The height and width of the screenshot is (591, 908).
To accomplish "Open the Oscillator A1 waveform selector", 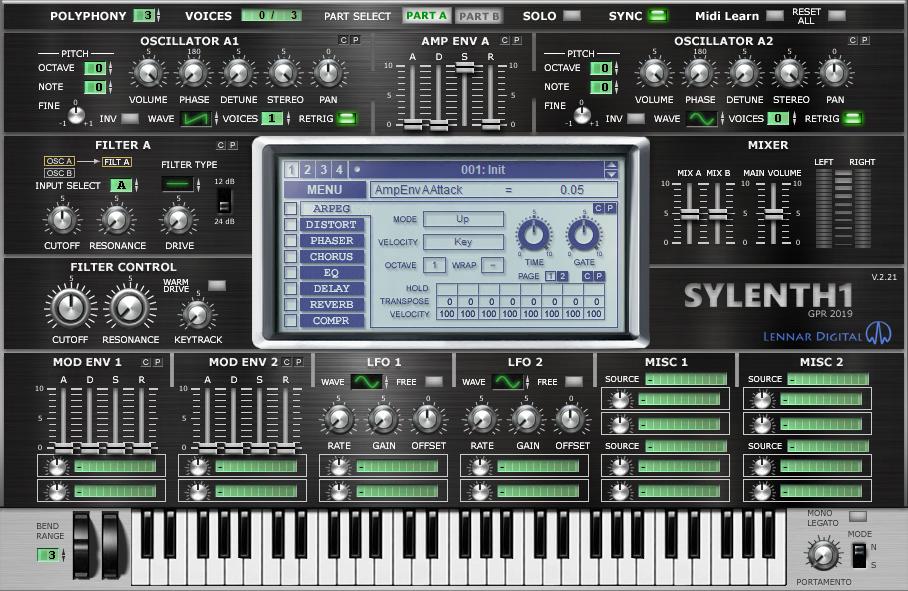I will tap(196, 119).
